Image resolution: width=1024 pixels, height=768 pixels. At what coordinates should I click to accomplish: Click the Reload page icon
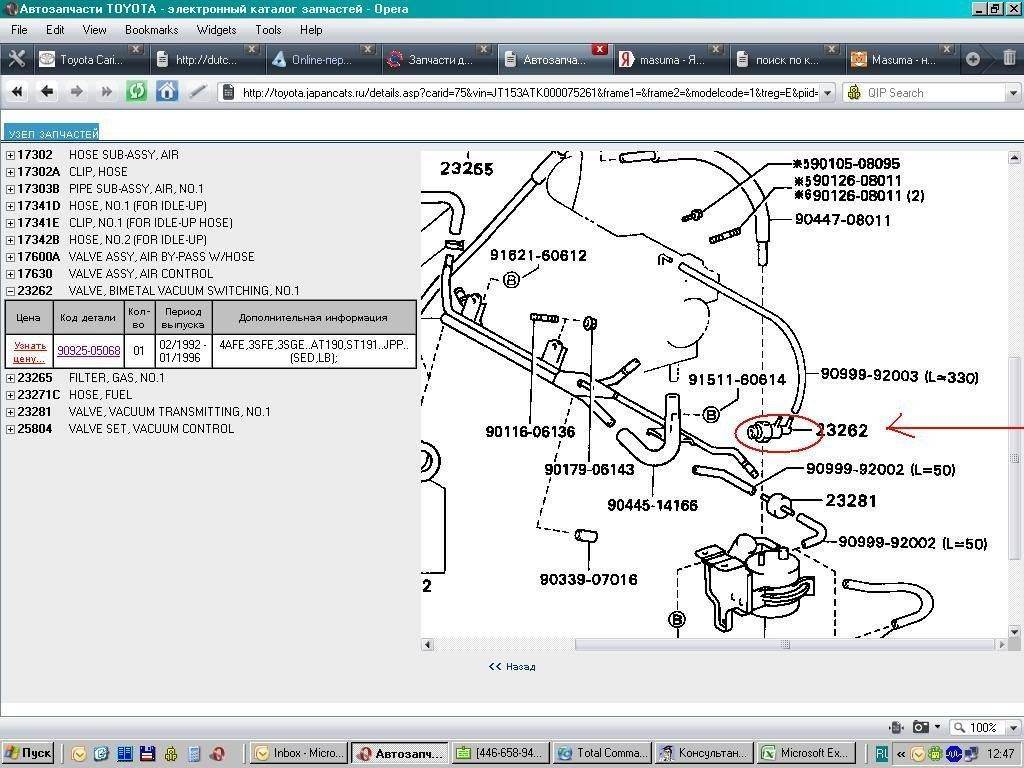coord(136,92)
